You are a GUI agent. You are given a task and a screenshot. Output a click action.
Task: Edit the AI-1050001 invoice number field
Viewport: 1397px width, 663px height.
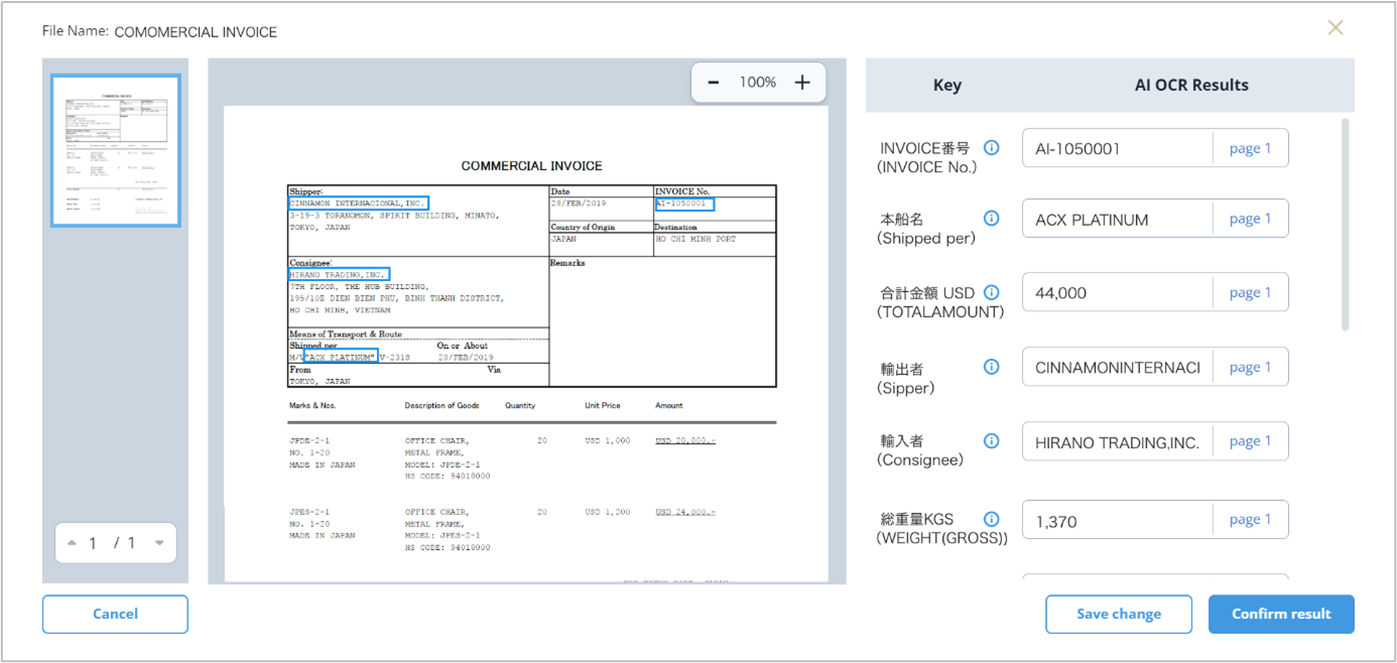(x=1118, y=148)
